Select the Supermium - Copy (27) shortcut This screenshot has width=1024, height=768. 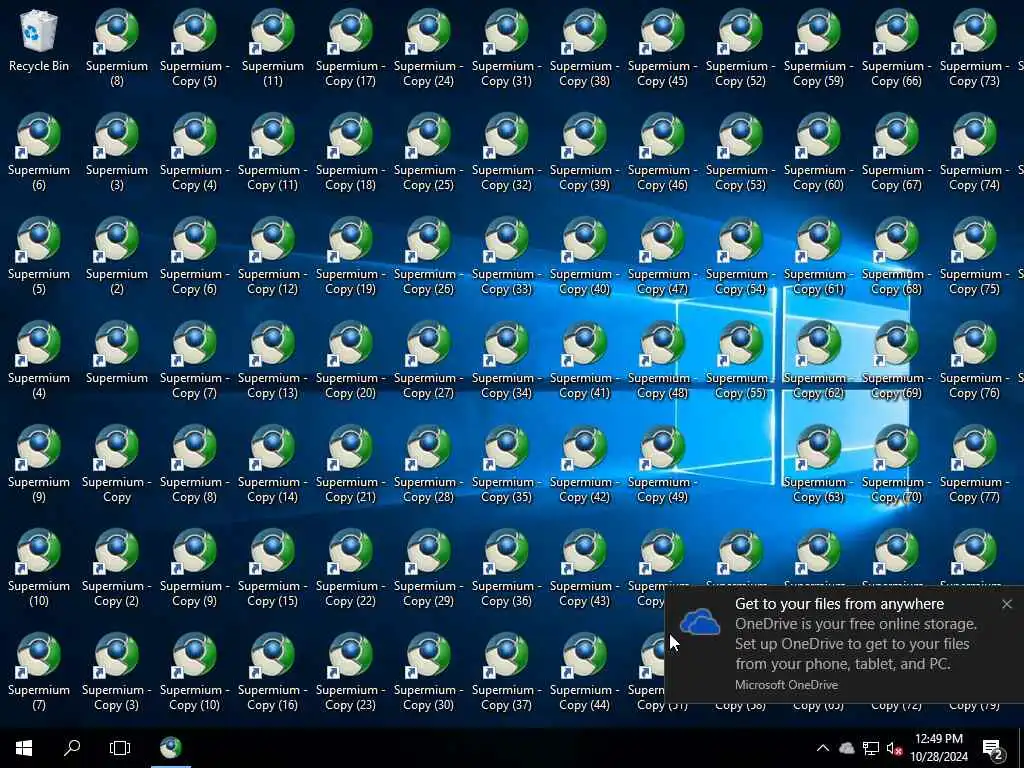(x=428, y=360)
